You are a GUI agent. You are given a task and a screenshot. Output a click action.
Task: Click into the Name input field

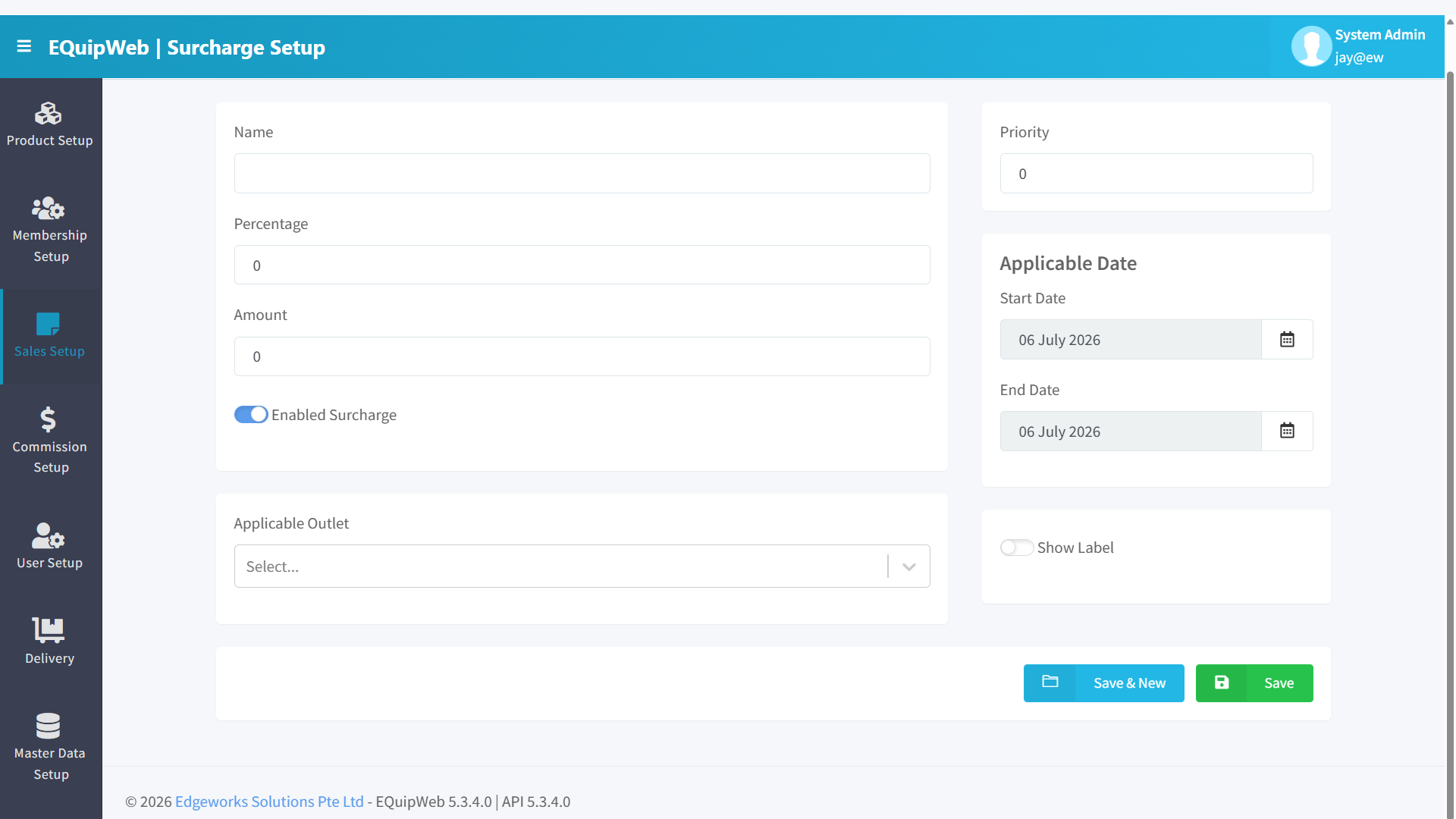(x=582, y=174)
